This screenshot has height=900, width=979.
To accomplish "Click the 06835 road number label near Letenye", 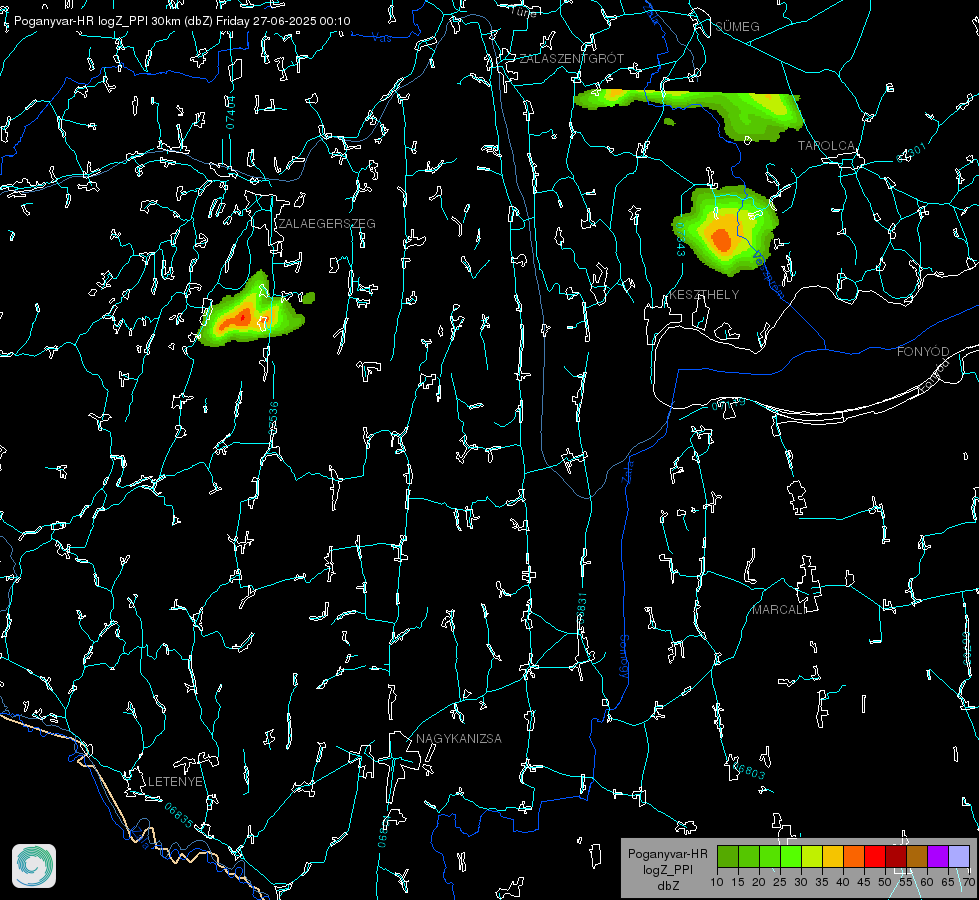I will pyautogui.click(x=179, y=815).
